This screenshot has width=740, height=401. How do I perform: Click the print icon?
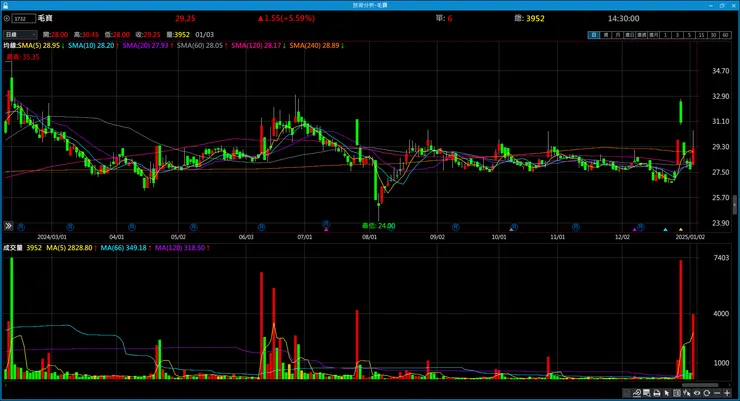pos(656,393)
